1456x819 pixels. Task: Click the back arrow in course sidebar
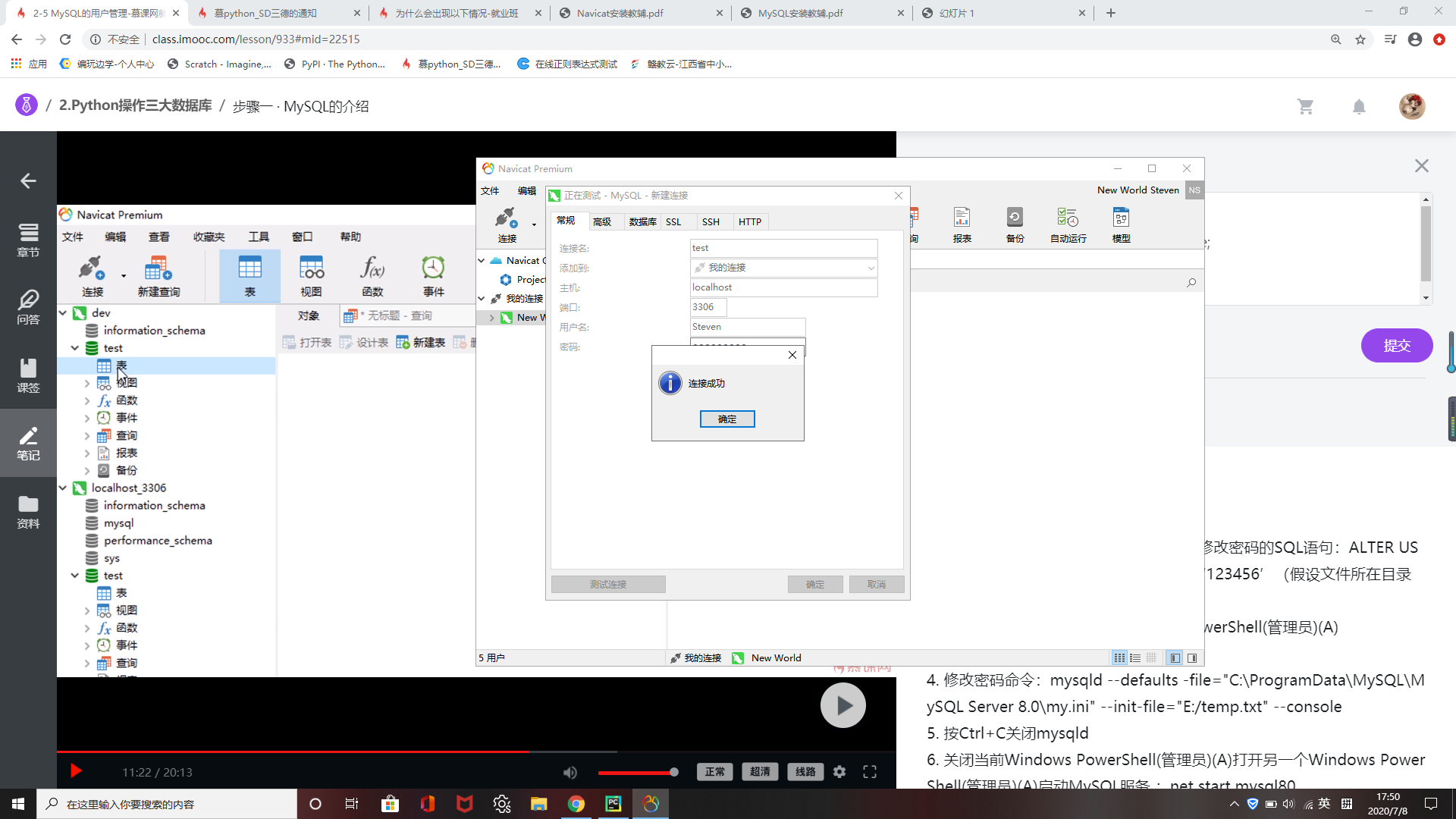(28, 180)
